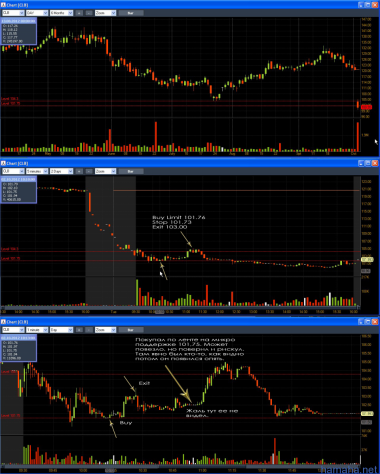The image size is (380, 474).
Task: Click the plus button in the 5 minutes chart toolbar
Action: [x=79, y=171]
